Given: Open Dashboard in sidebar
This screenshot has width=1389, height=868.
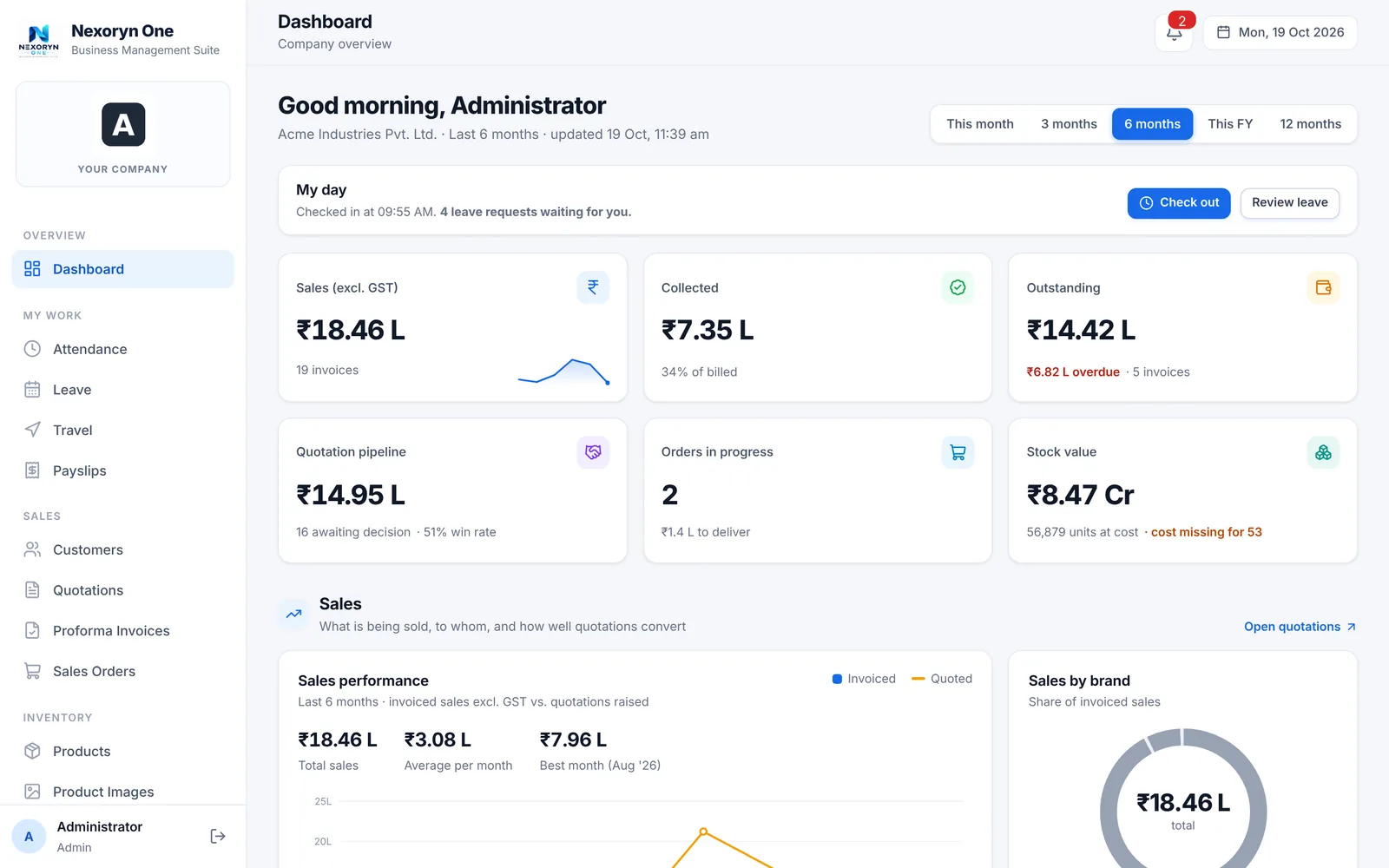Looking at the screenshot, I should click(x=123, y=269).
